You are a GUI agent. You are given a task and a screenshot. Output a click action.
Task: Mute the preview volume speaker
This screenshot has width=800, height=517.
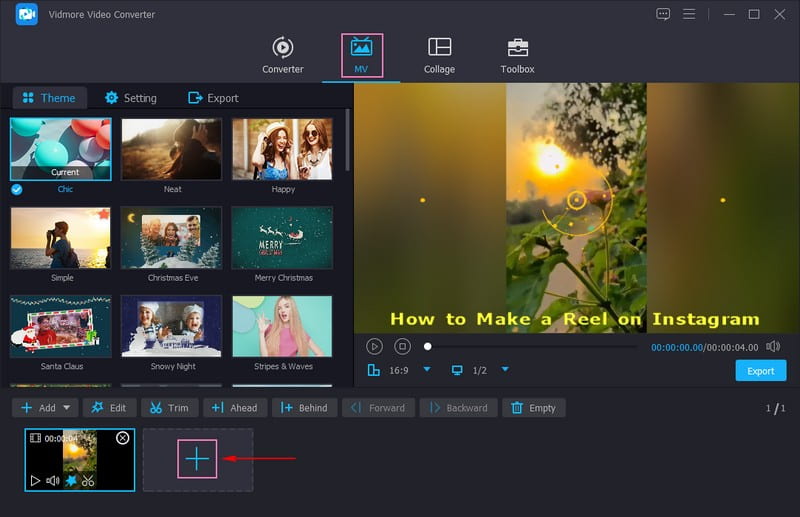click(773, 346)
